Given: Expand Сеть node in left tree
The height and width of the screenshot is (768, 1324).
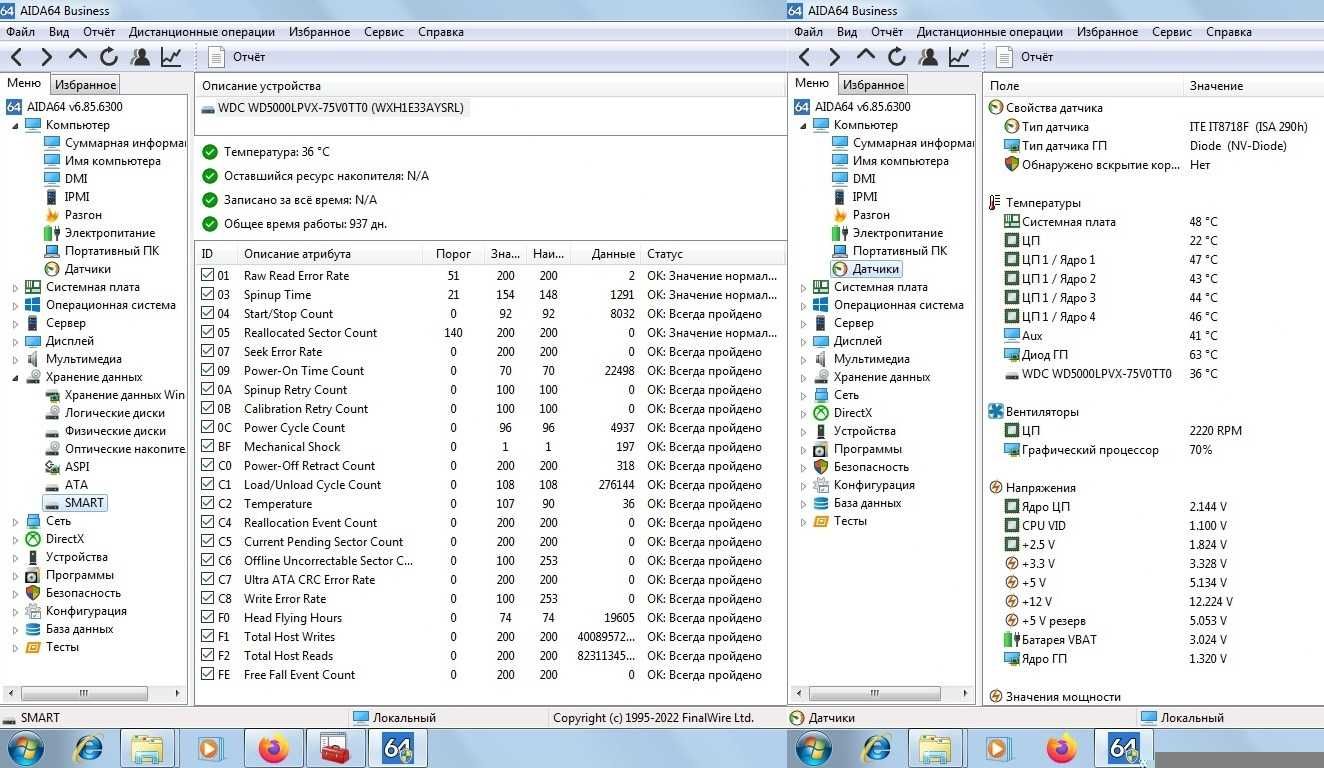Looking at the screenshot, I should point(15,522).
